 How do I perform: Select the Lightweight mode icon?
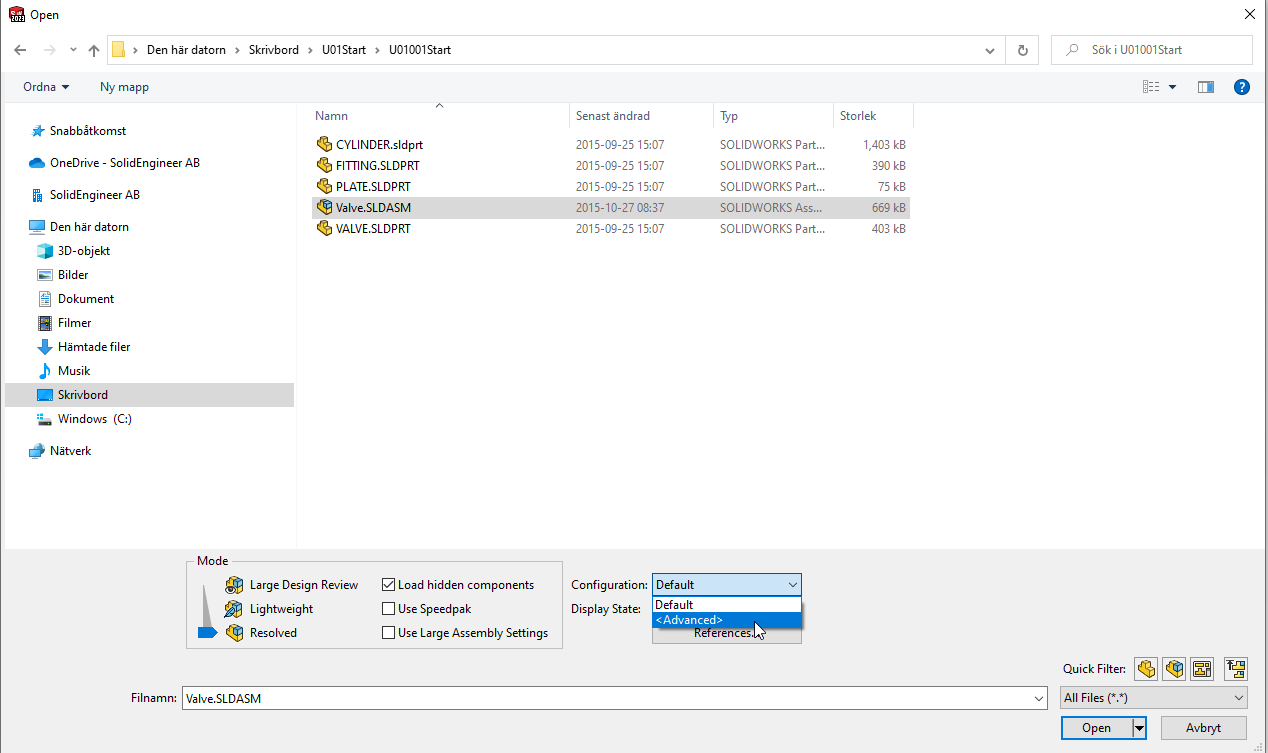(235, 609)
